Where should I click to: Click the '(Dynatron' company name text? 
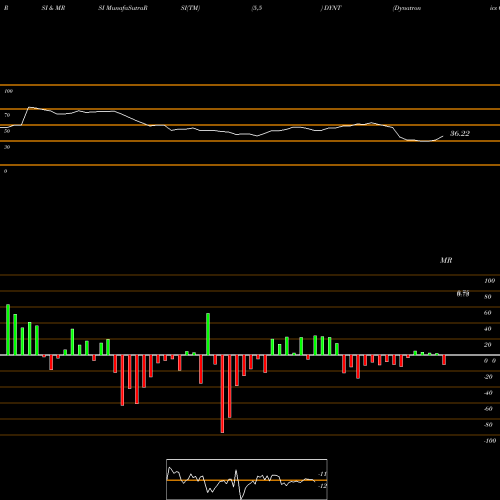407,8
